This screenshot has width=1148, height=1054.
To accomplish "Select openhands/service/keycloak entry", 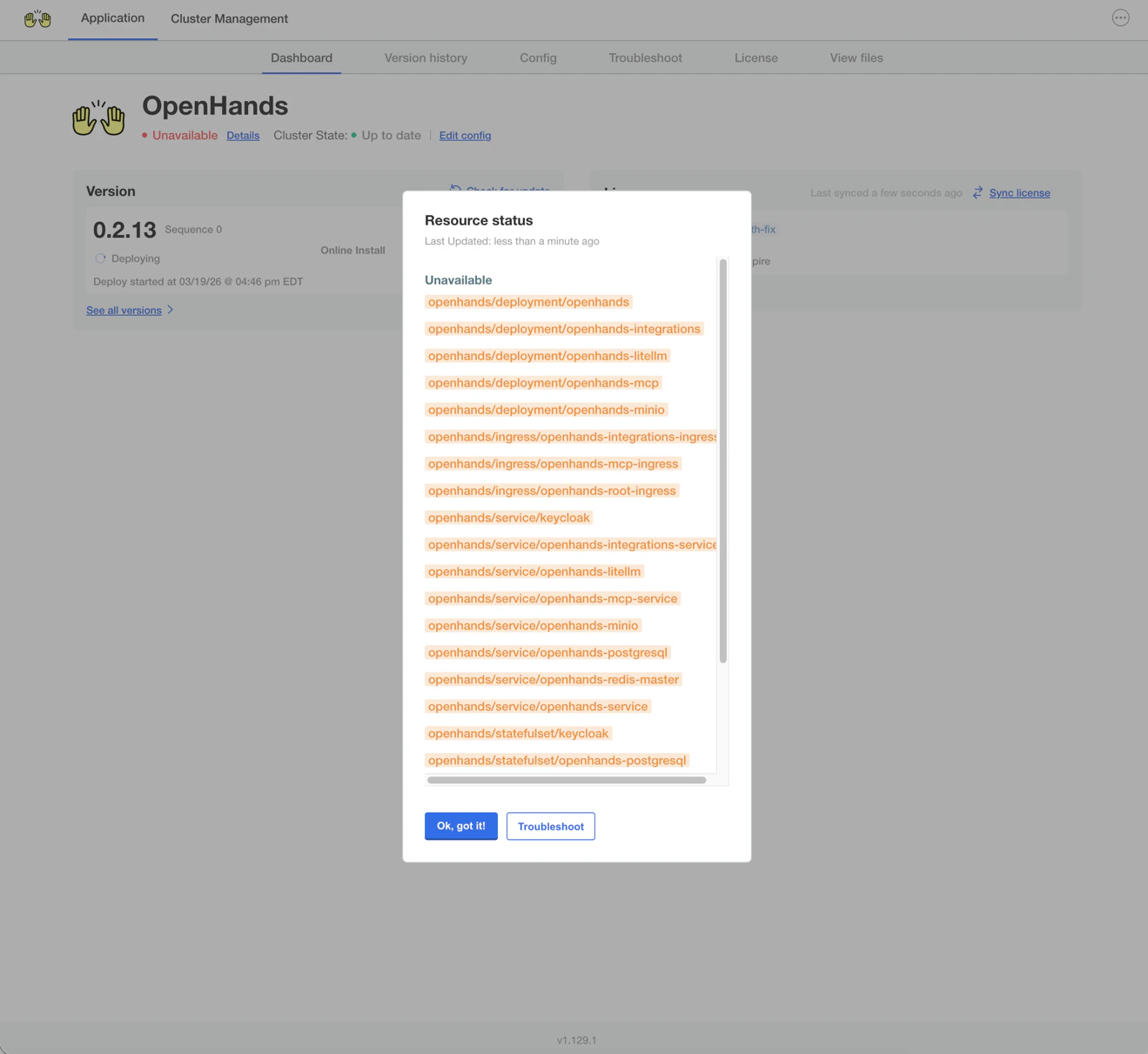I will click(508, 518).
